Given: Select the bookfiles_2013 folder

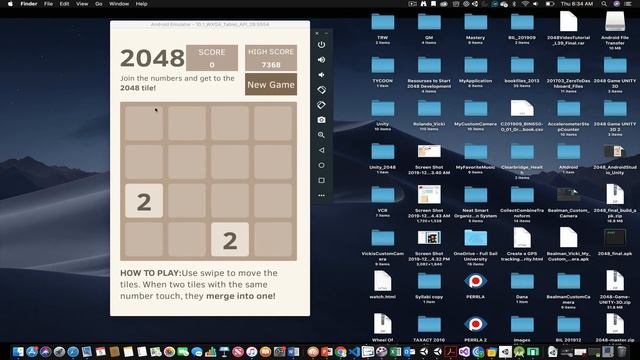Looking at the screenshot, I should 522,65.
